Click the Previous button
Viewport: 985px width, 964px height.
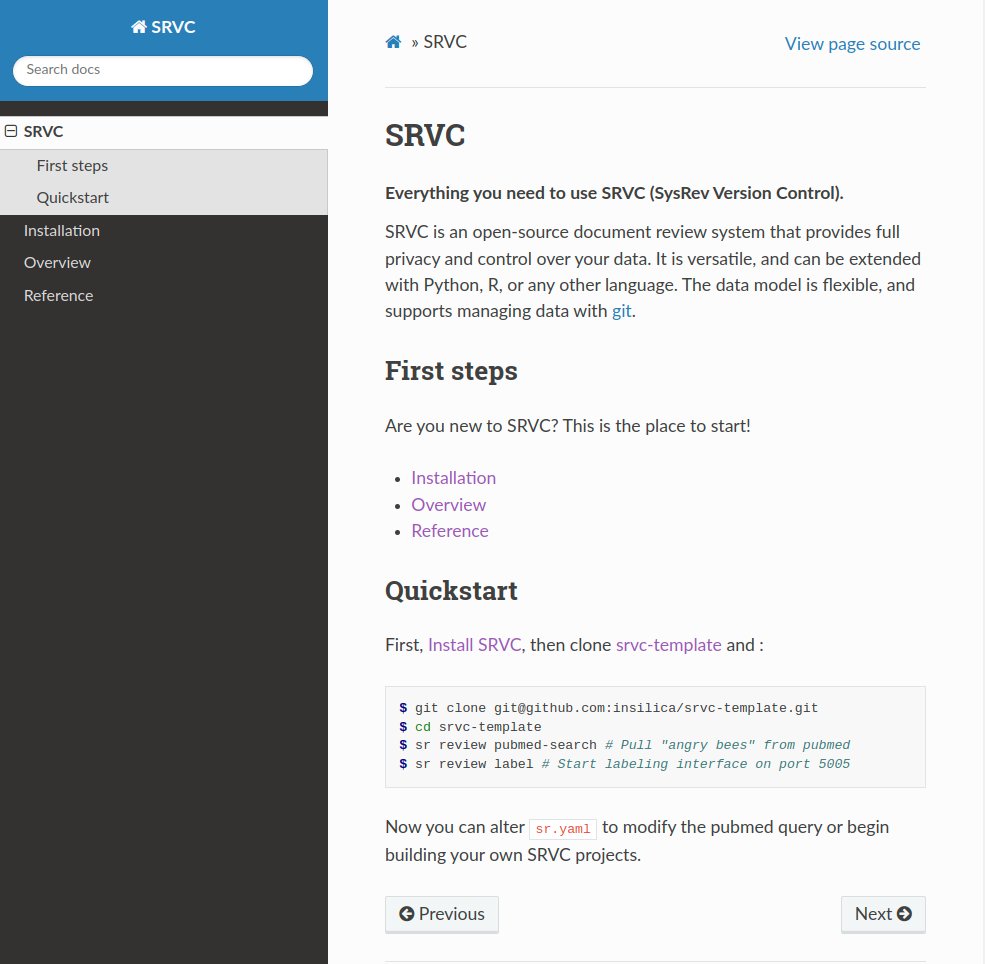(x=442, y=914)
